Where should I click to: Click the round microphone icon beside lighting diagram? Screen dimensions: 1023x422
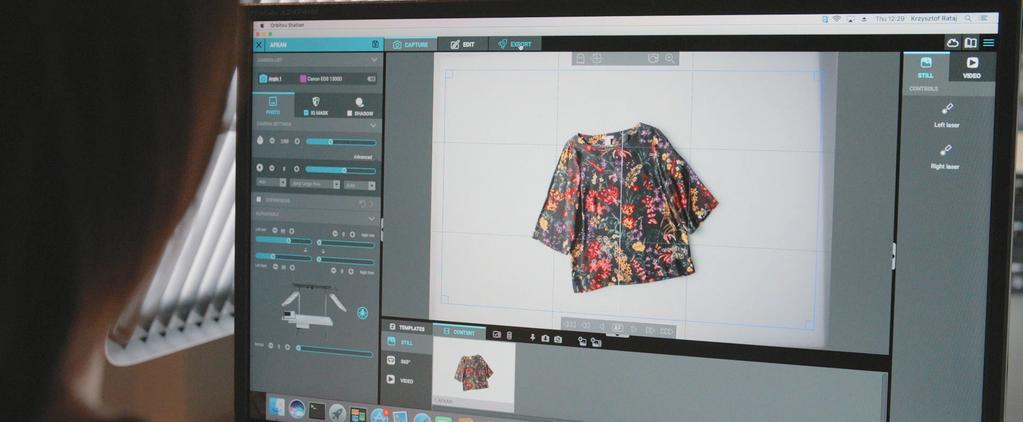[362, 313]
